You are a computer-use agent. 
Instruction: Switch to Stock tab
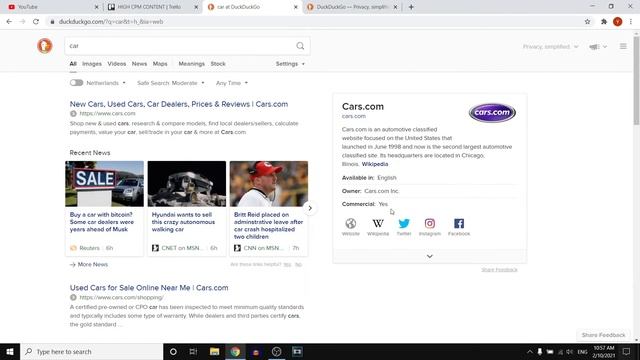[218, 64]
